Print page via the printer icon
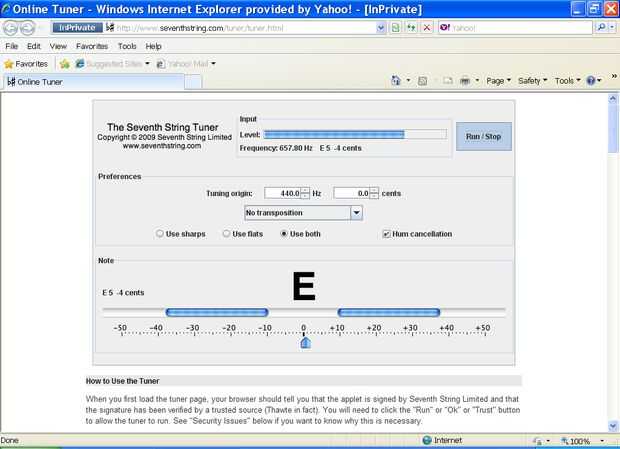 (x=465, y=81)
